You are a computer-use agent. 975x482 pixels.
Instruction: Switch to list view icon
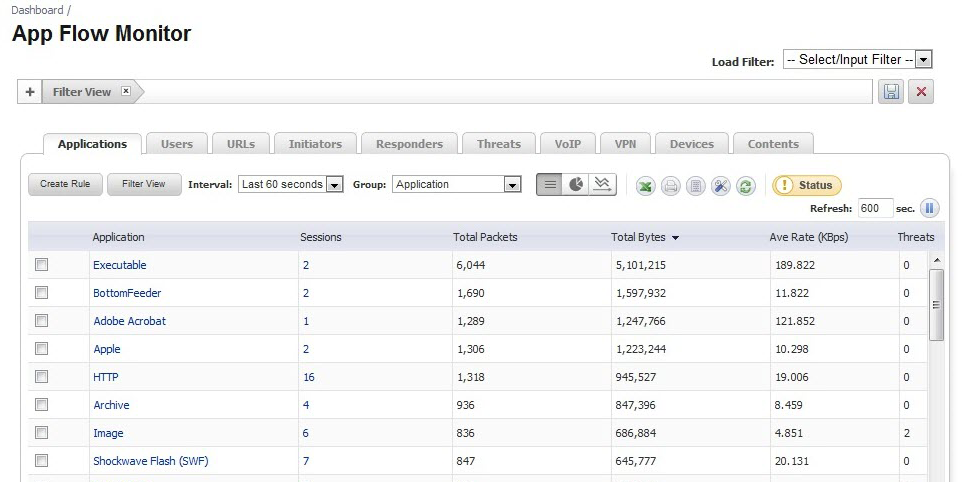[x=550, y=185]
